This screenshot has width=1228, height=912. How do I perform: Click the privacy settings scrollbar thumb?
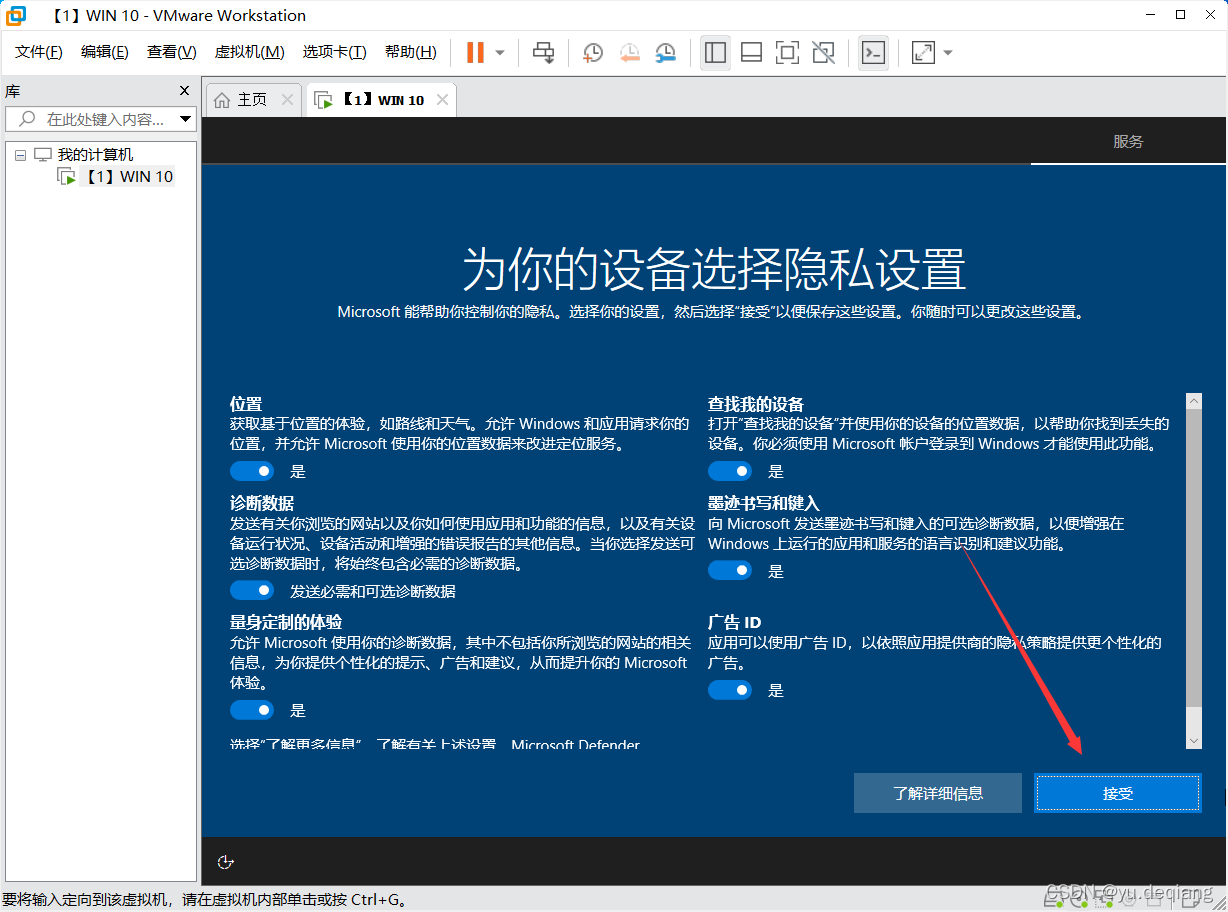pyautogui.click(x=1193, y=558)
